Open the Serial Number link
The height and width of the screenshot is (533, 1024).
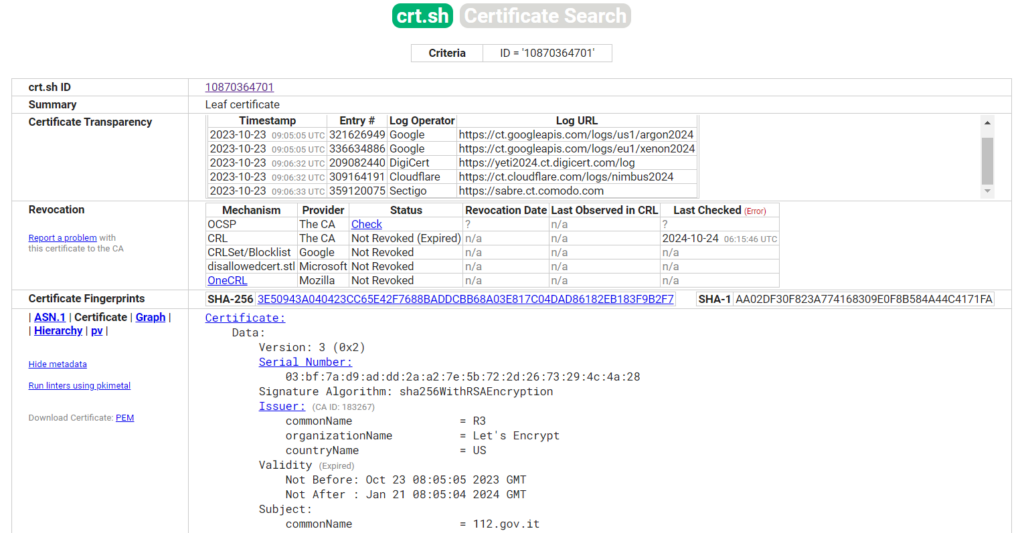pyautogui.click(x=305, y=362)
